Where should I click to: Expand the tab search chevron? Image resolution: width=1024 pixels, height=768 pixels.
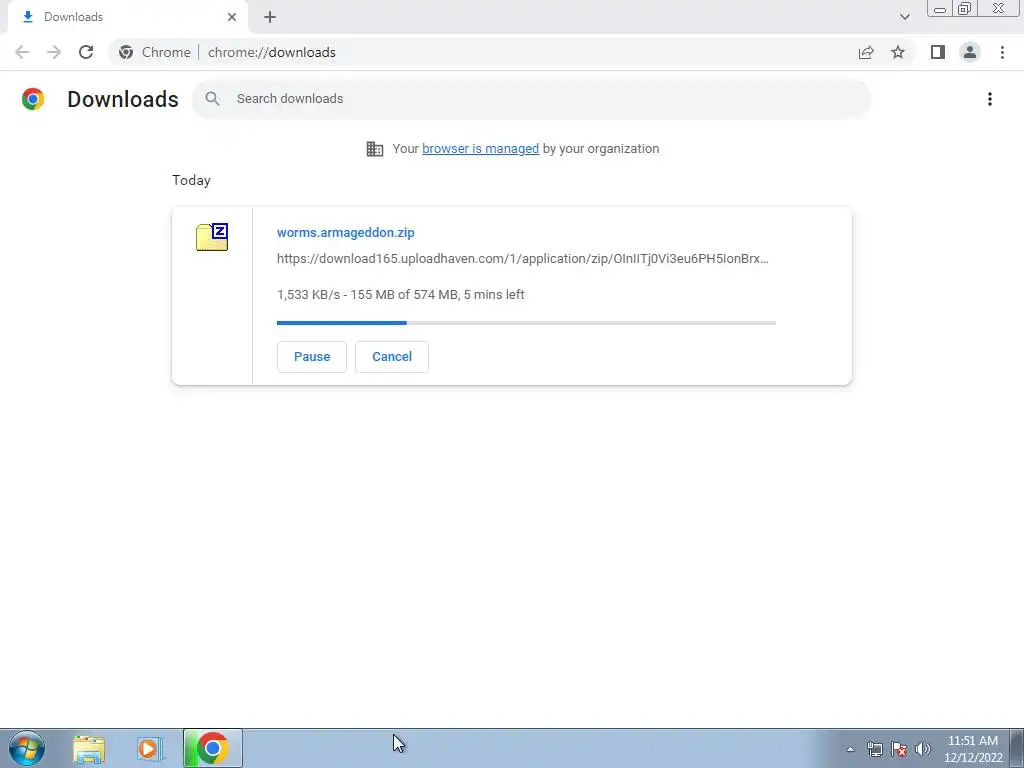(x=904, y=17)
